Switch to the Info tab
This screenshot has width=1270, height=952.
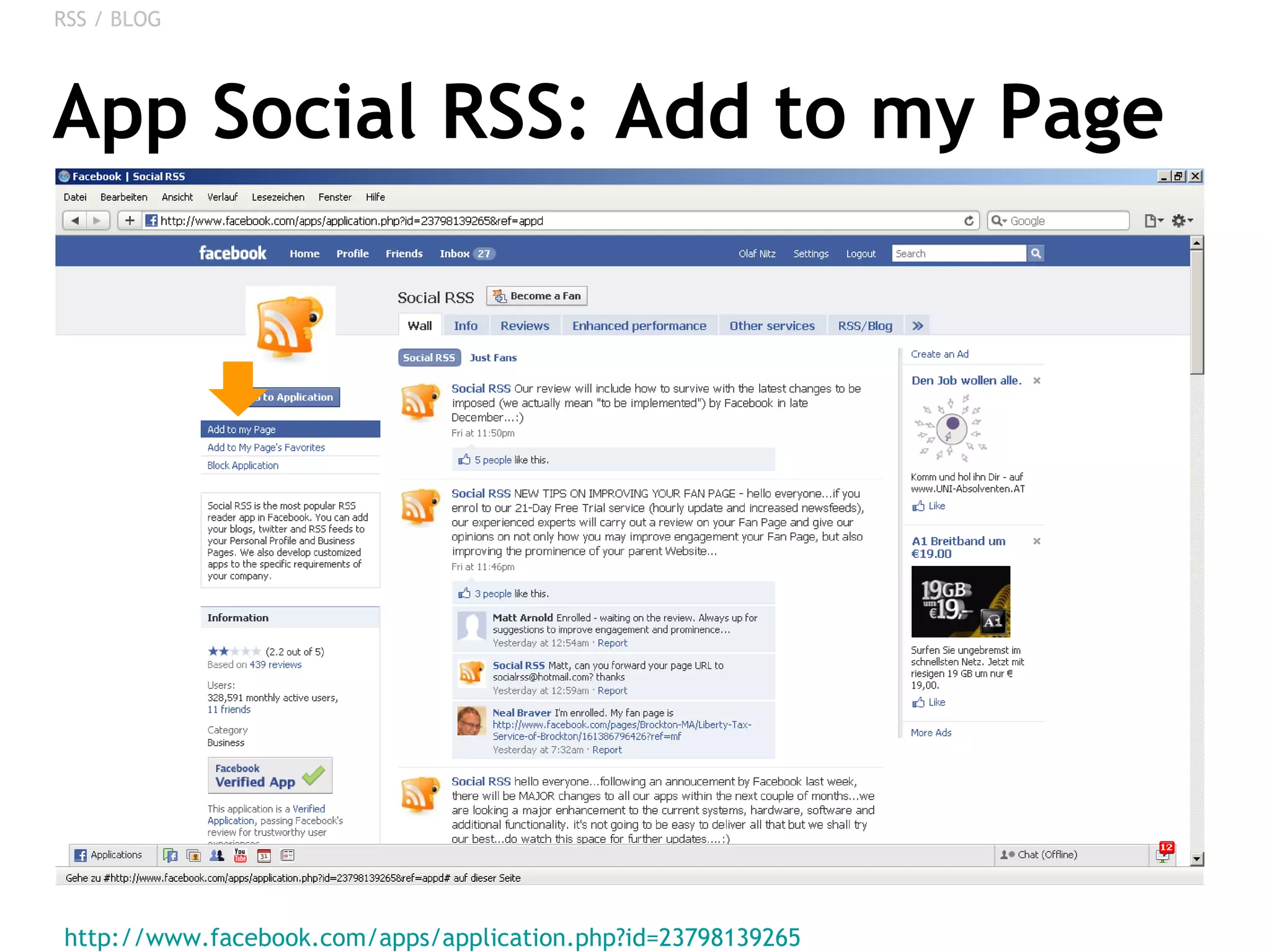point(466,326)
